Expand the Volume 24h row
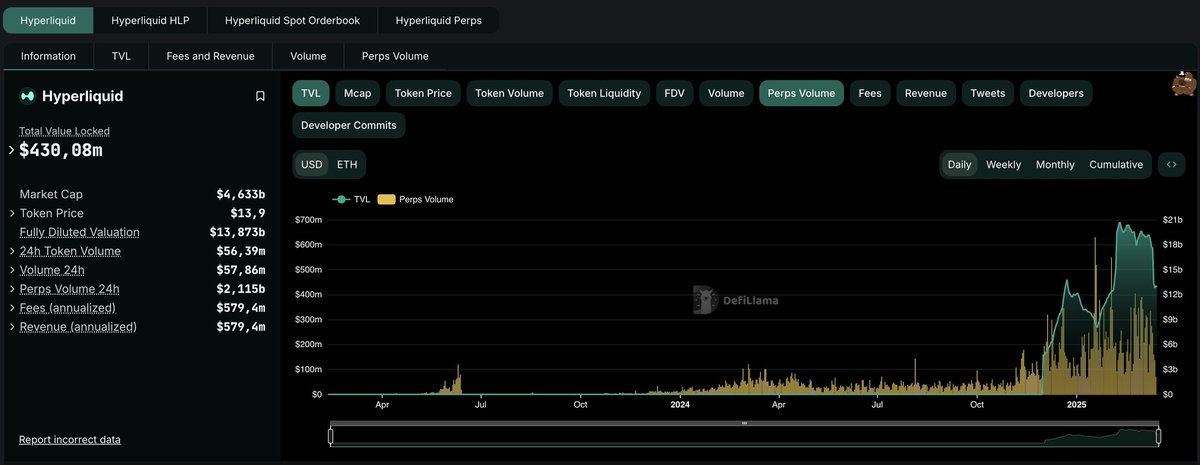The image size is (1200, 465). click(x=12, y=270)
